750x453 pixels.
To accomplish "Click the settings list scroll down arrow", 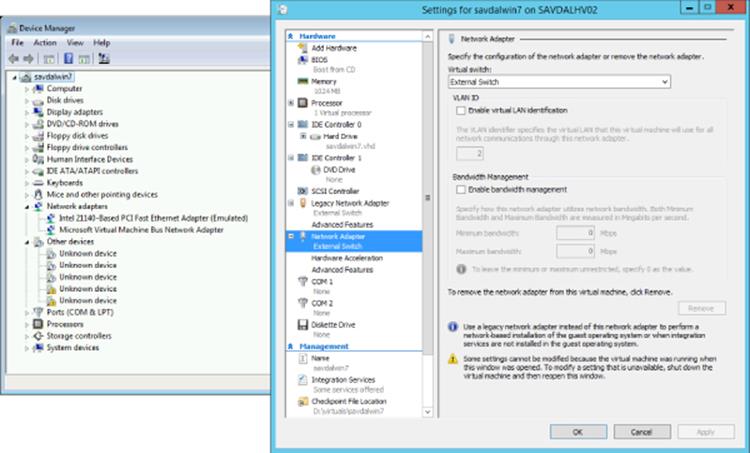I will (x=428, y=412).
